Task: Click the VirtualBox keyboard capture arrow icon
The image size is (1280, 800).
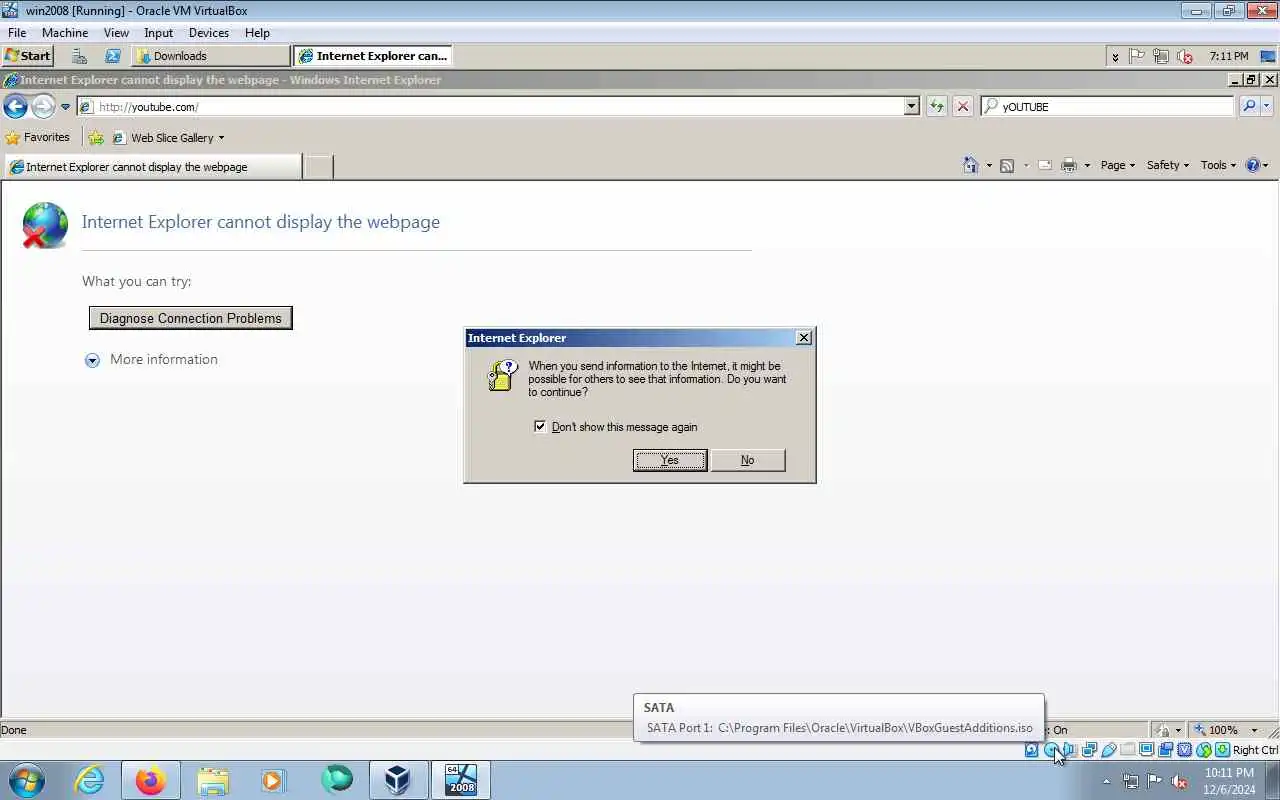Action: coord(1222,750)
